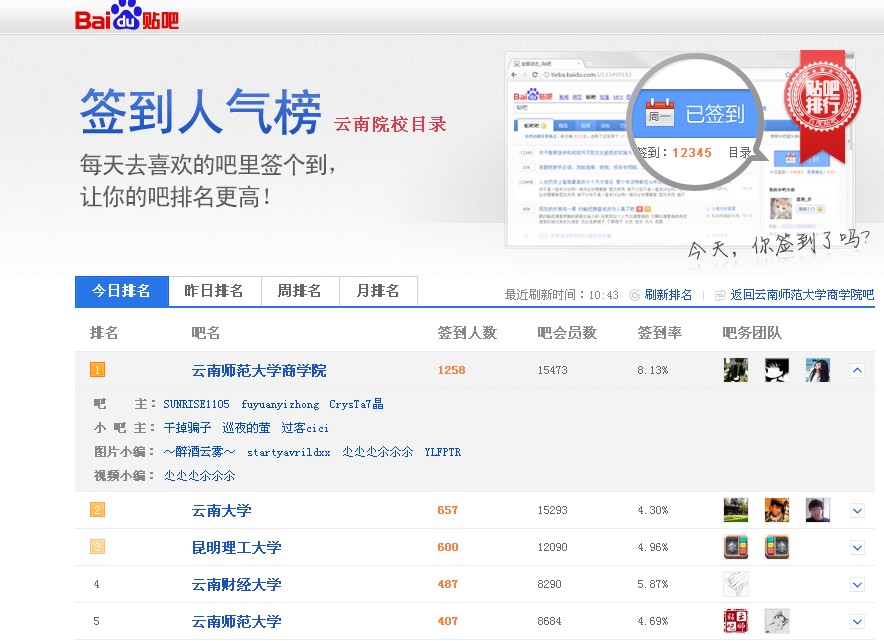Open sub-owner 巡夜的萤 profile
The height and width of the screenshot is (641, 884).
(246, 428)
